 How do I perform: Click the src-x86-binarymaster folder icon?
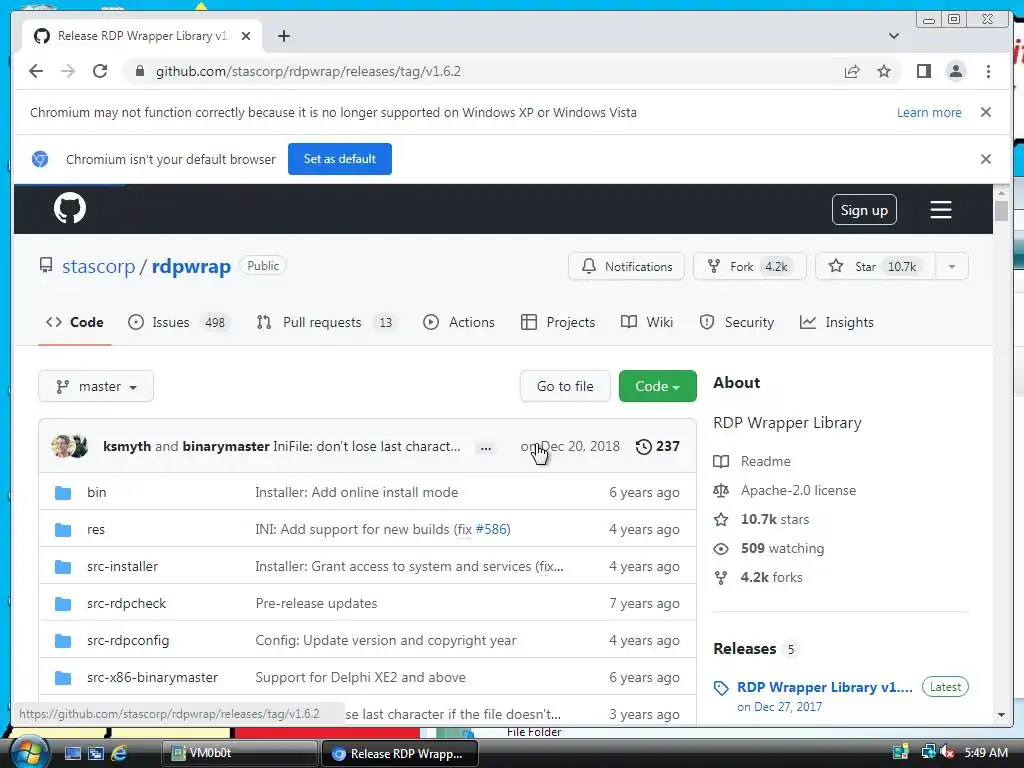(x=63, y=678)
